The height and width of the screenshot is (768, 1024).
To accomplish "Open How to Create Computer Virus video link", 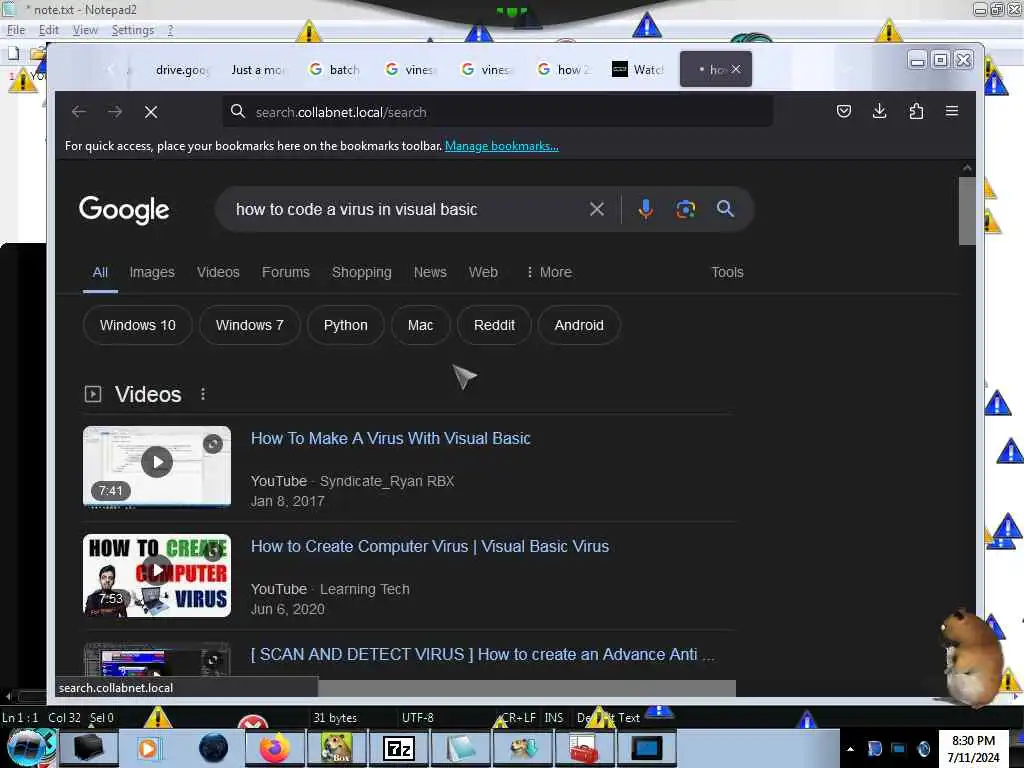I will [430, 546].
